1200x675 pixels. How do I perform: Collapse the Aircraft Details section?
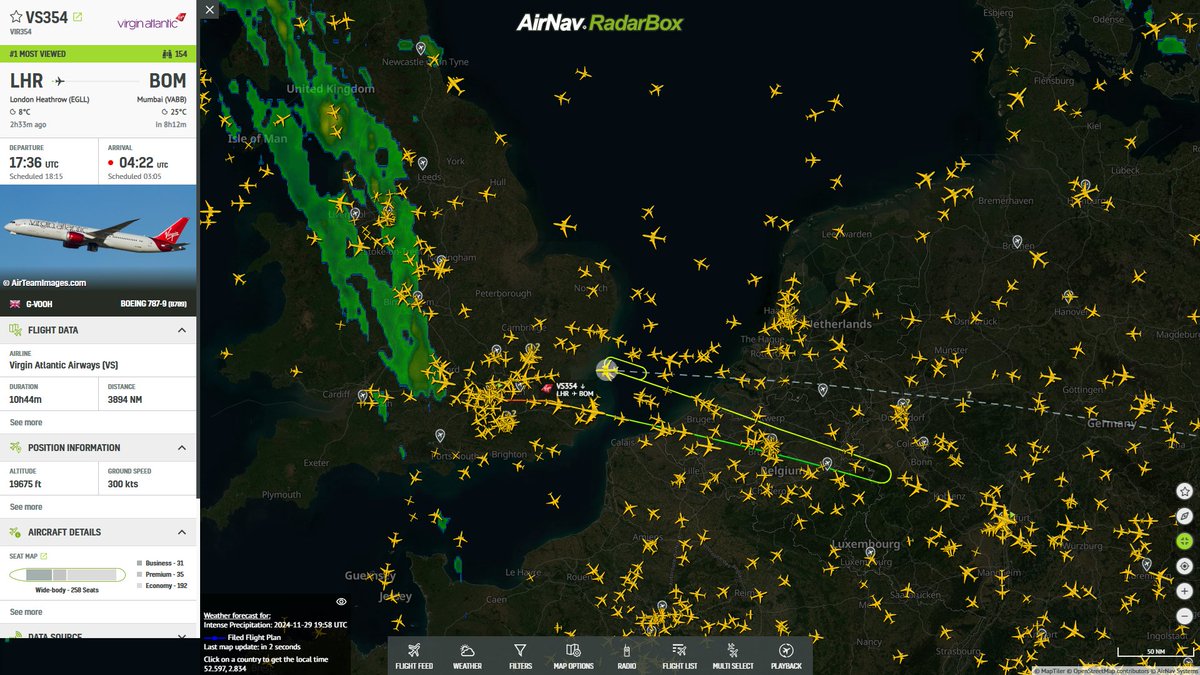tap(181, 532)
